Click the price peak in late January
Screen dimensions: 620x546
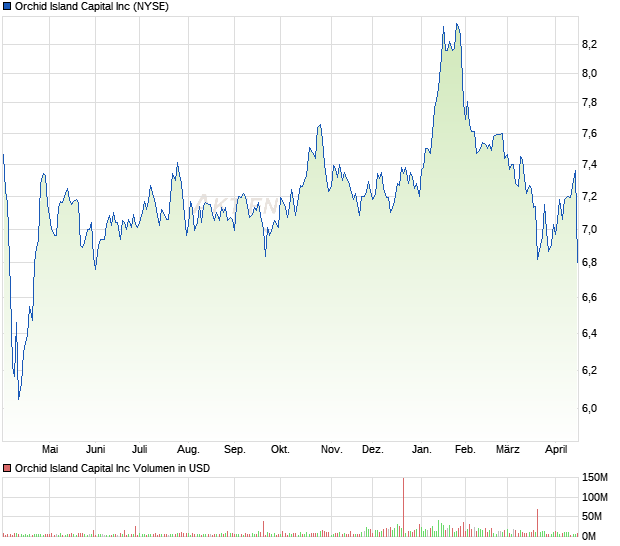point(457,24)
